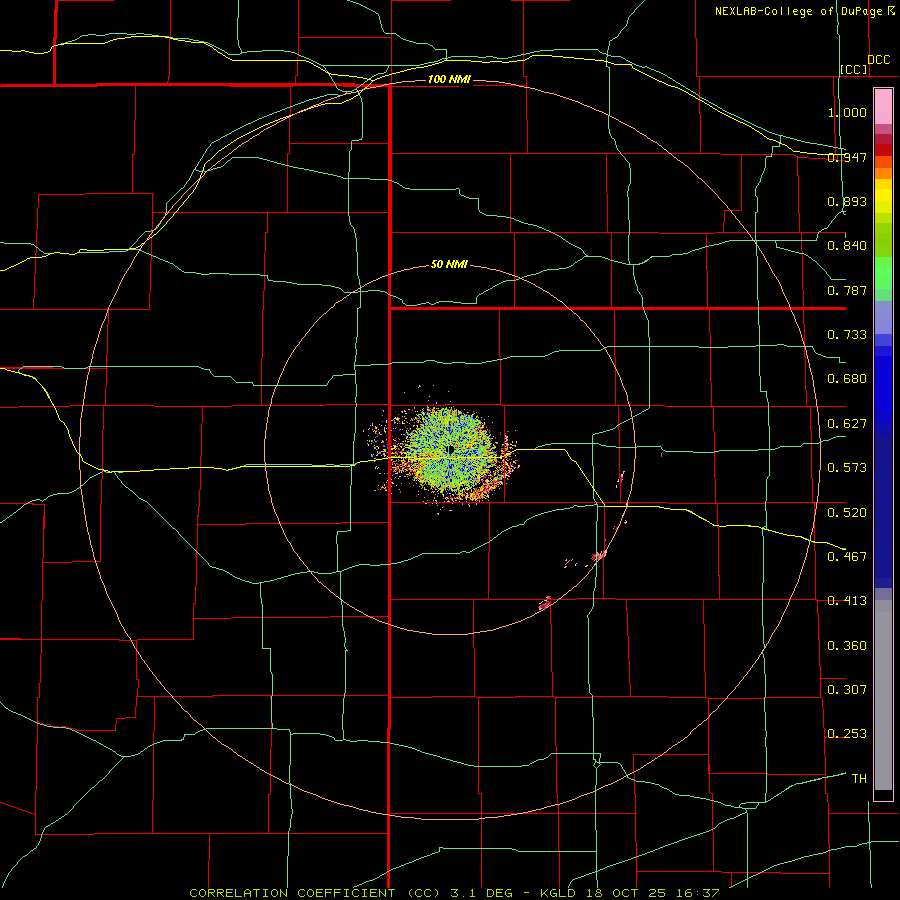Viewport: 900px width, 900px height.
Task: Click the [CC] legend heading
Action: 854,69
